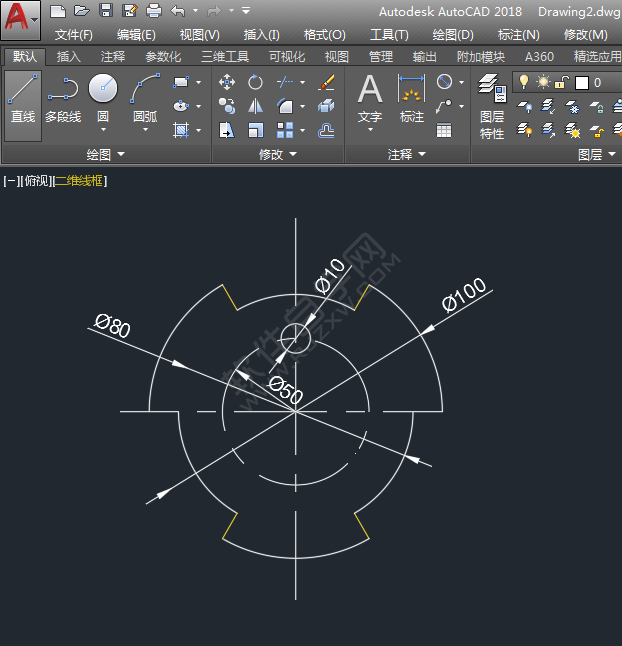The width and height of the screenshot is (622, 646).
Task: Open the 圆 (Circle) options dropdown arrow
Action: [103, 130]
